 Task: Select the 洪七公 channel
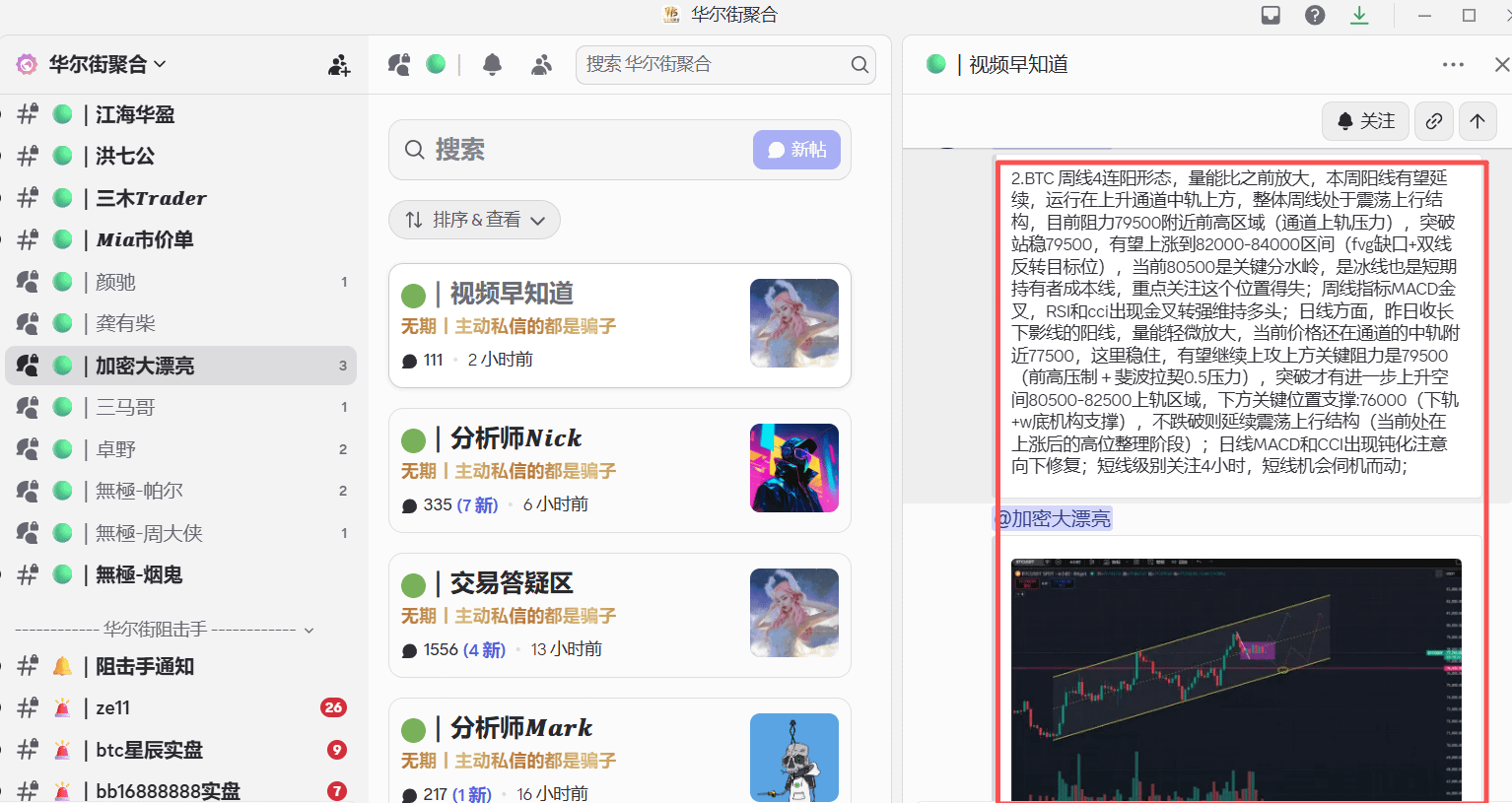pyautogui.click(x=182, y=156)
